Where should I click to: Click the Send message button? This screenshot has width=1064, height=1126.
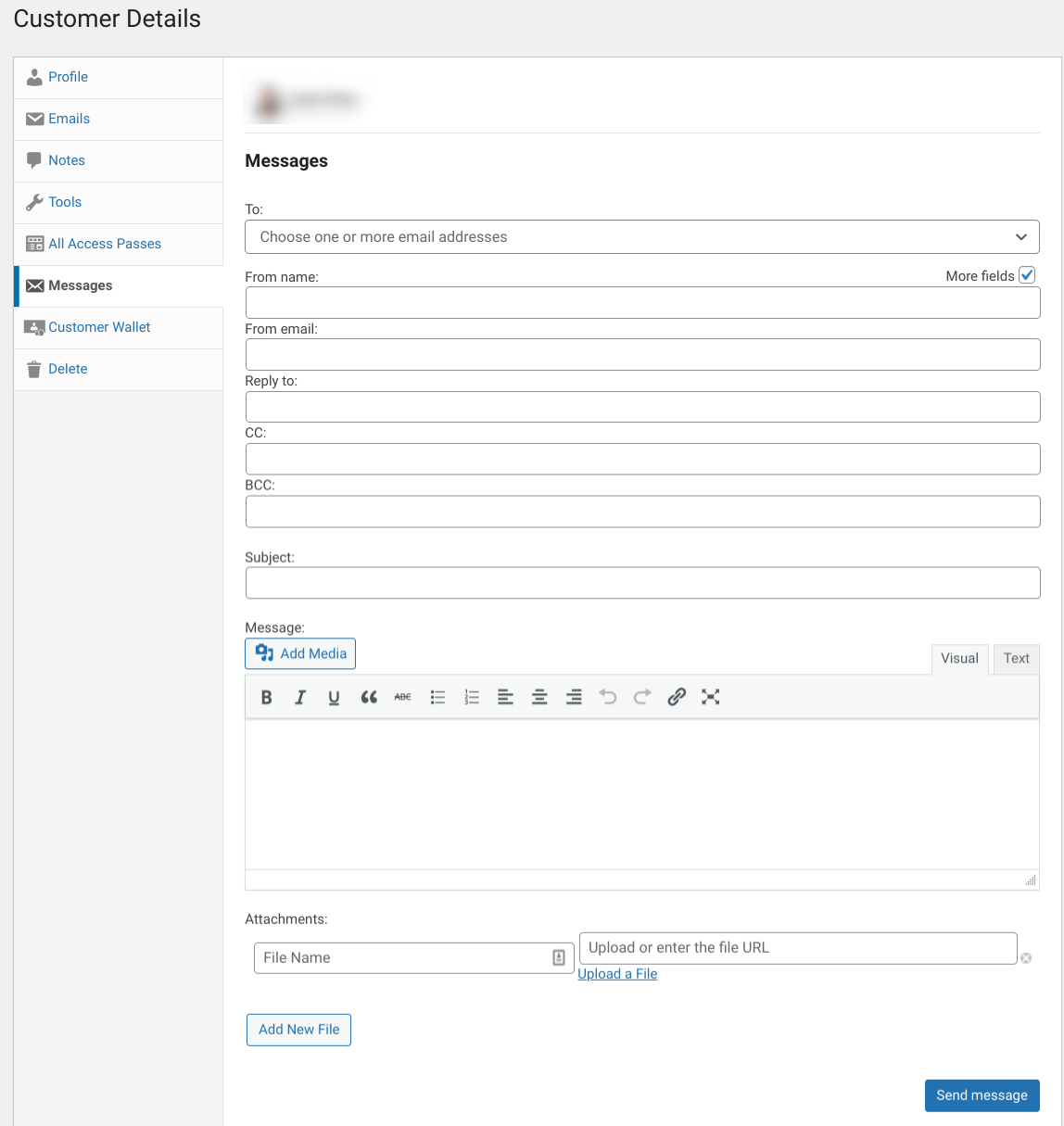pyautogui.click(x=982, y=1095)
